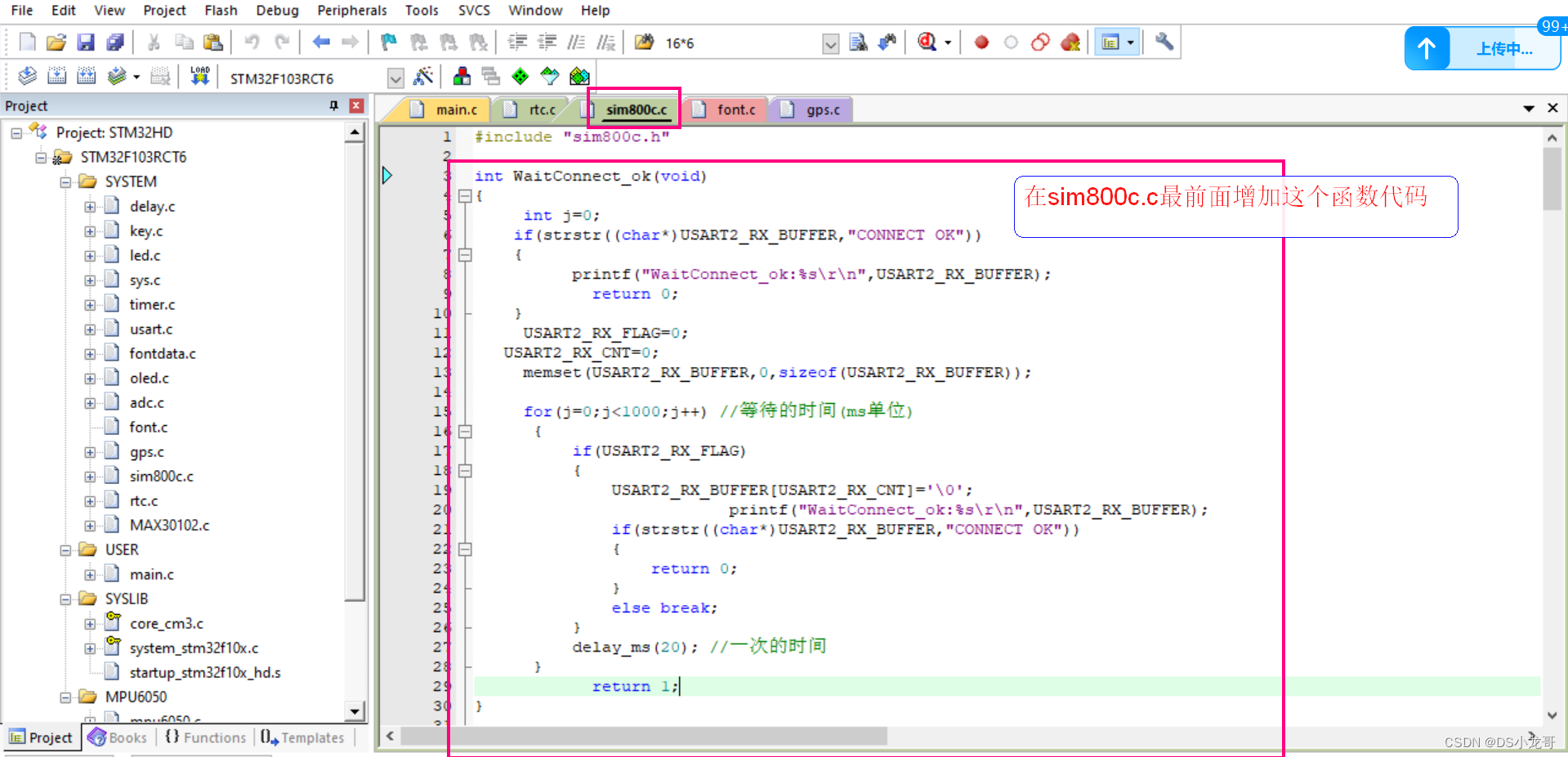Viewport: 1568px width, 757px height.
Task: Click the Indent selected lines icon
Action: click(x=517, y=43)
